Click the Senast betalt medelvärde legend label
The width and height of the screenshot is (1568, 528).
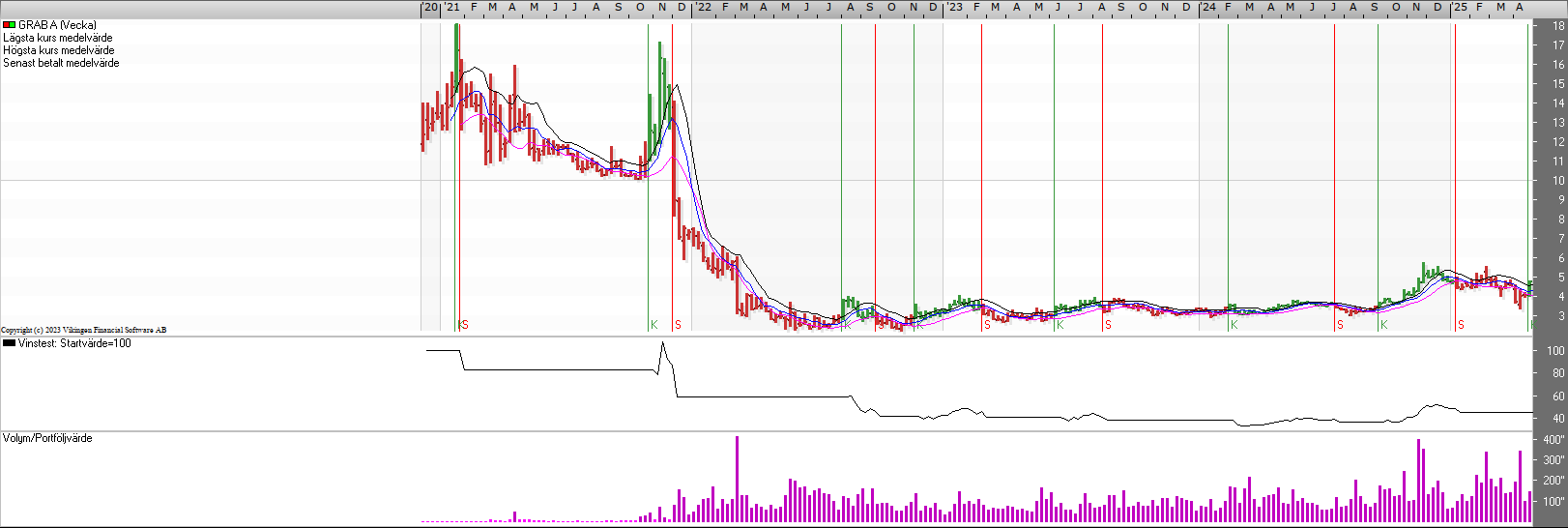point(62,63)
